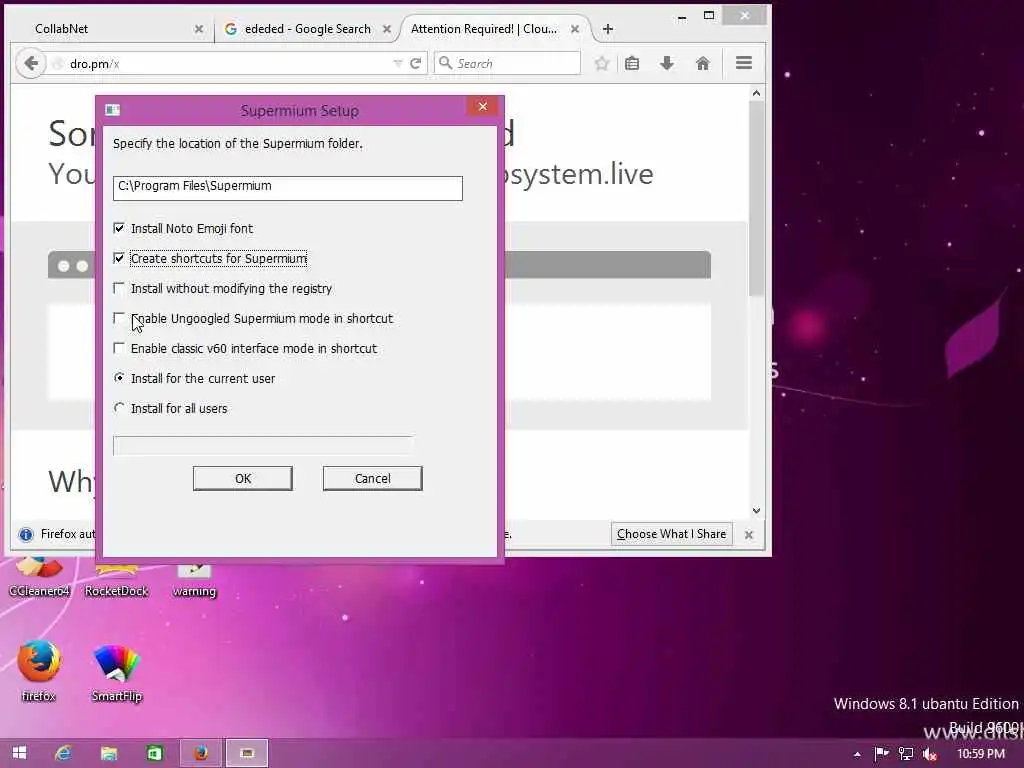The height and width of the screenshot is (768, 1024).
Task: Click the Firefox taskbar button
Action: 200,753
